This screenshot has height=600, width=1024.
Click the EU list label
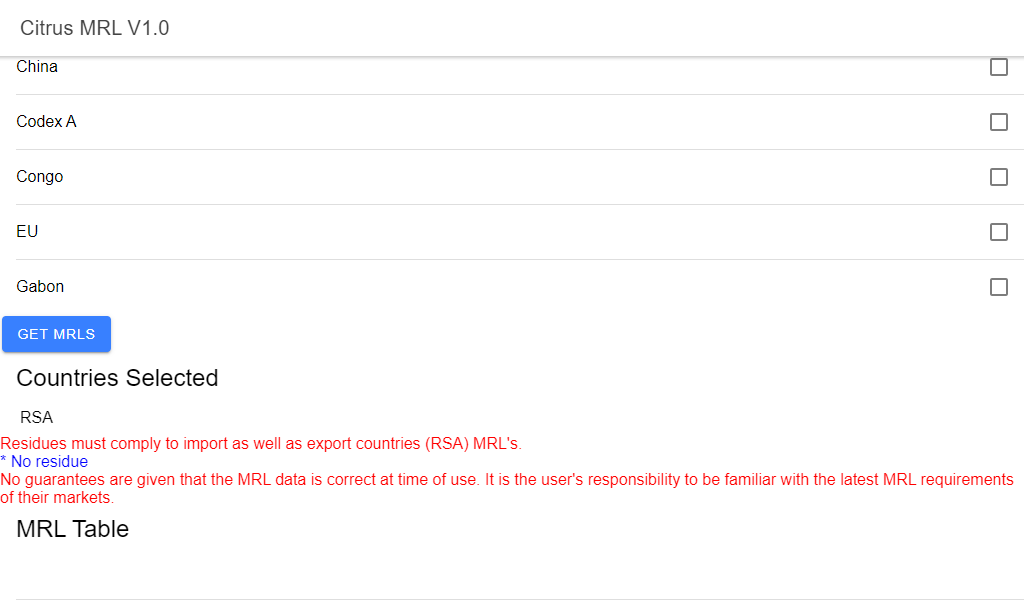coord(27,232)
